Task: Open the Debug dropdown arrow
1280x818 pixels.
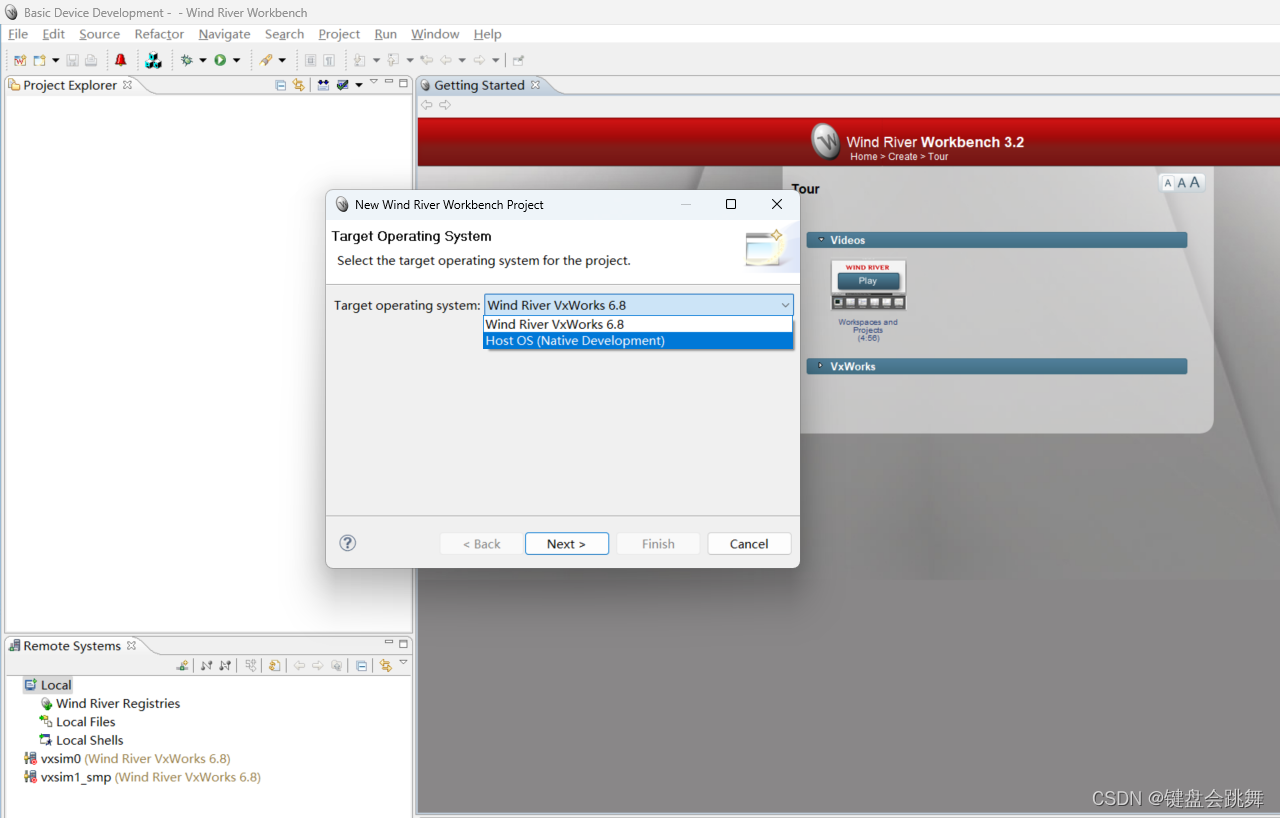Action: [x=203, y=60]
